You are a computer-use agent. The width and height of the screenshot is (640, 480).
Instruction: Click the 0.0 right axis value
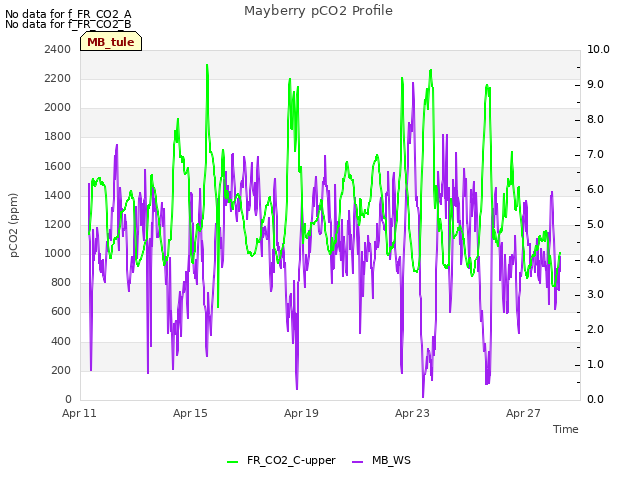tap(595, 400)
